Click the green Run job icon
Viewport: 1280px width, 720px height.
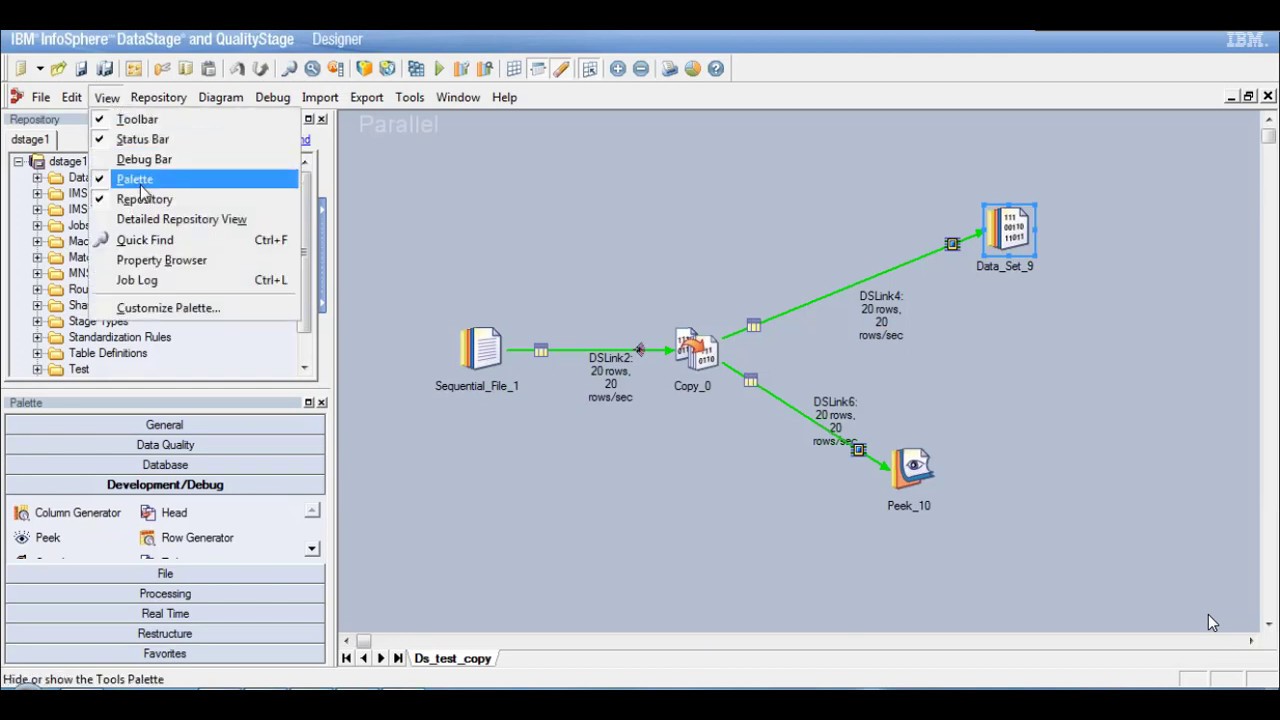point(439,68)
